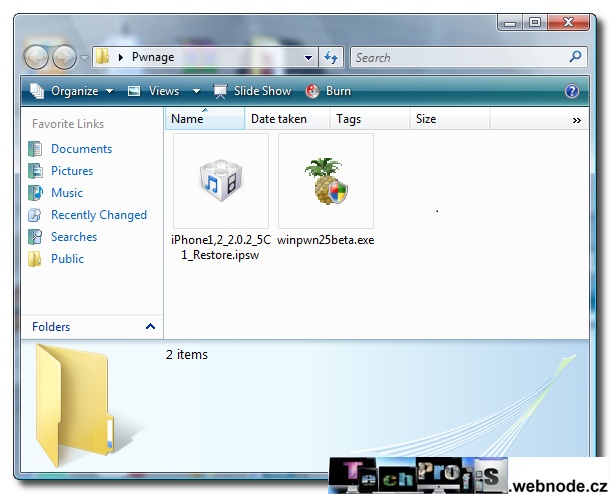This screenshot has height=494, width=611.
Task: Click the Music sidebar icon
Action: tap(35, 192)
